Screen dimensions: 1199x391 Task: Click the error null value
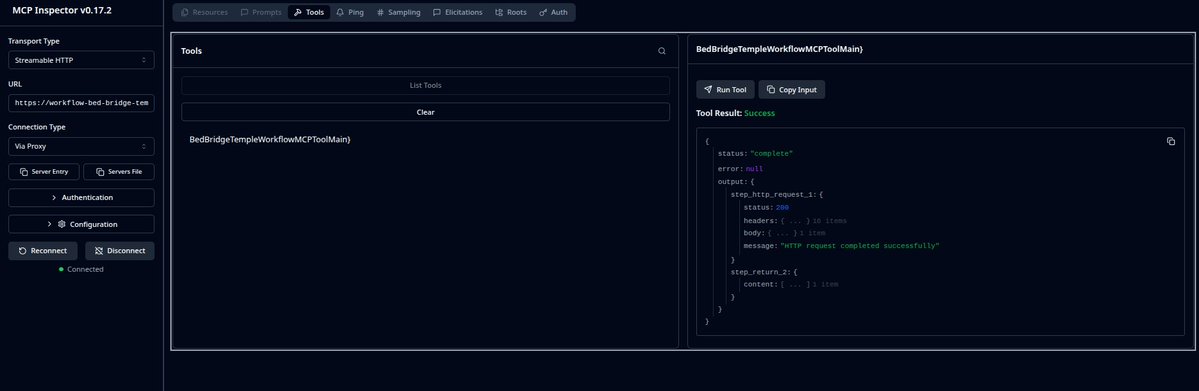tap(754, 169)
